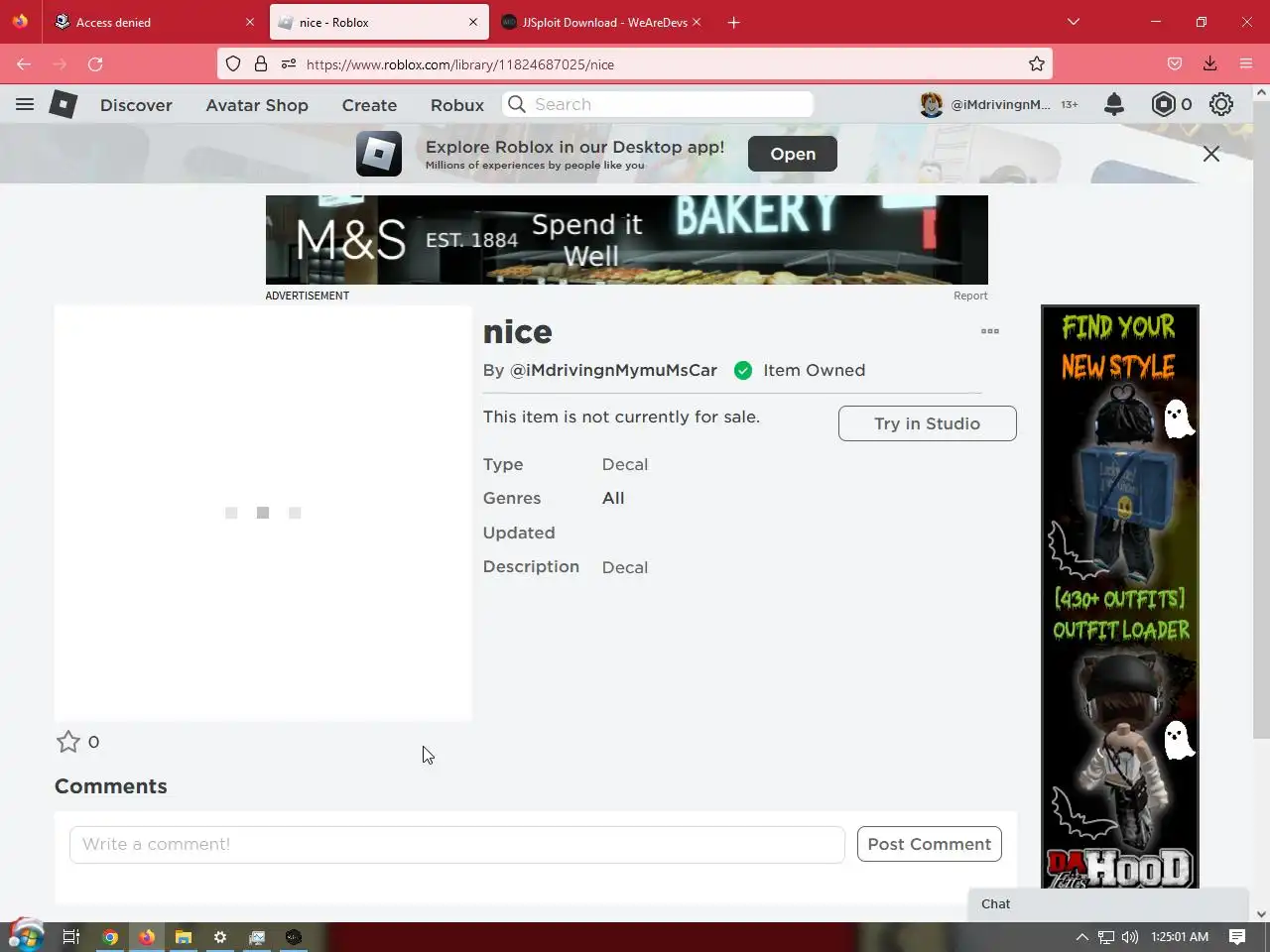The width and height of the screenshot is (1270, 952).
Task: Report the advertisement
Action: tap(970, 296)
